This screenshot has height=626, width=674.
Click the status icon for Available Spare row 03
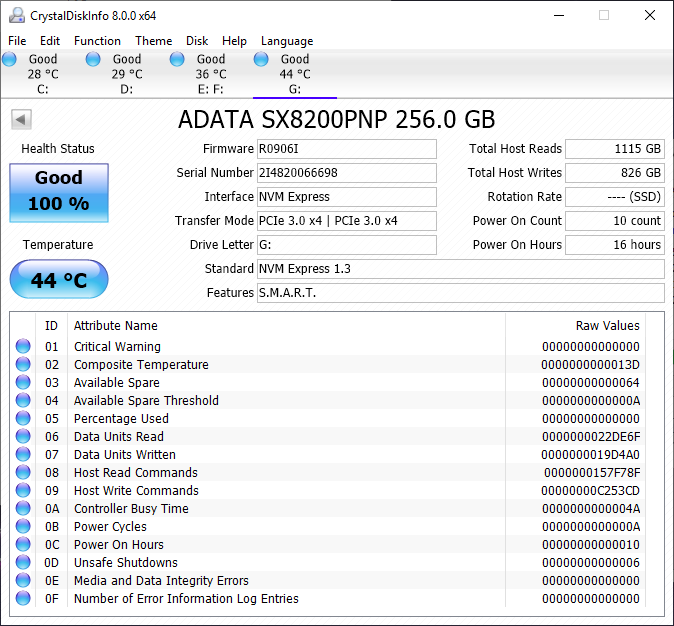point(23,382)
